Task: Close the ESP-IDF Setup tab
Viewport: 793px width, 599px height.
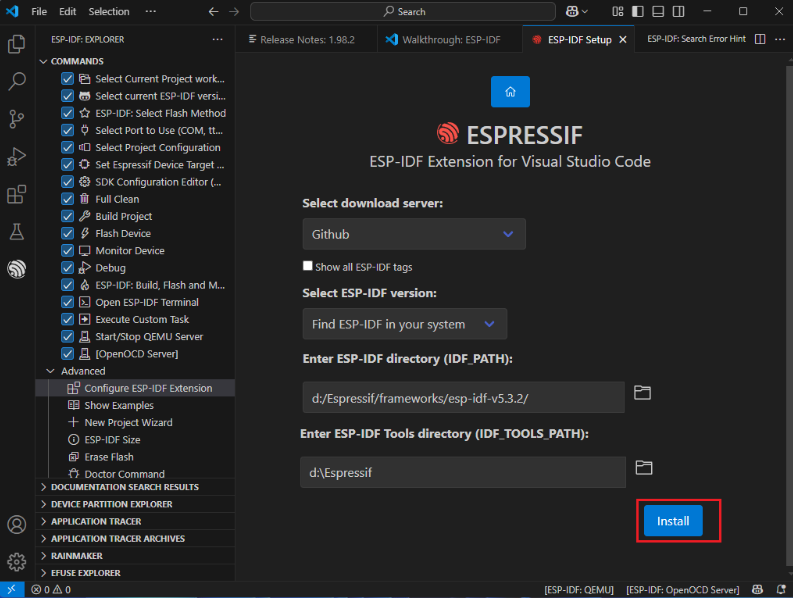Action: pos(623,39)
